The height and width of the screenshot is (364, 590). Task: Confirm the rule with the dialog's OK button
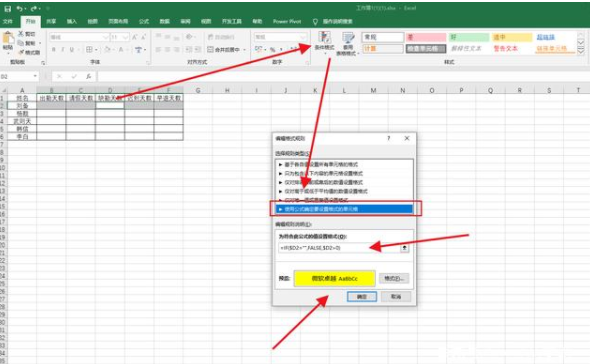pyautogui.click(x=362, y=297)
